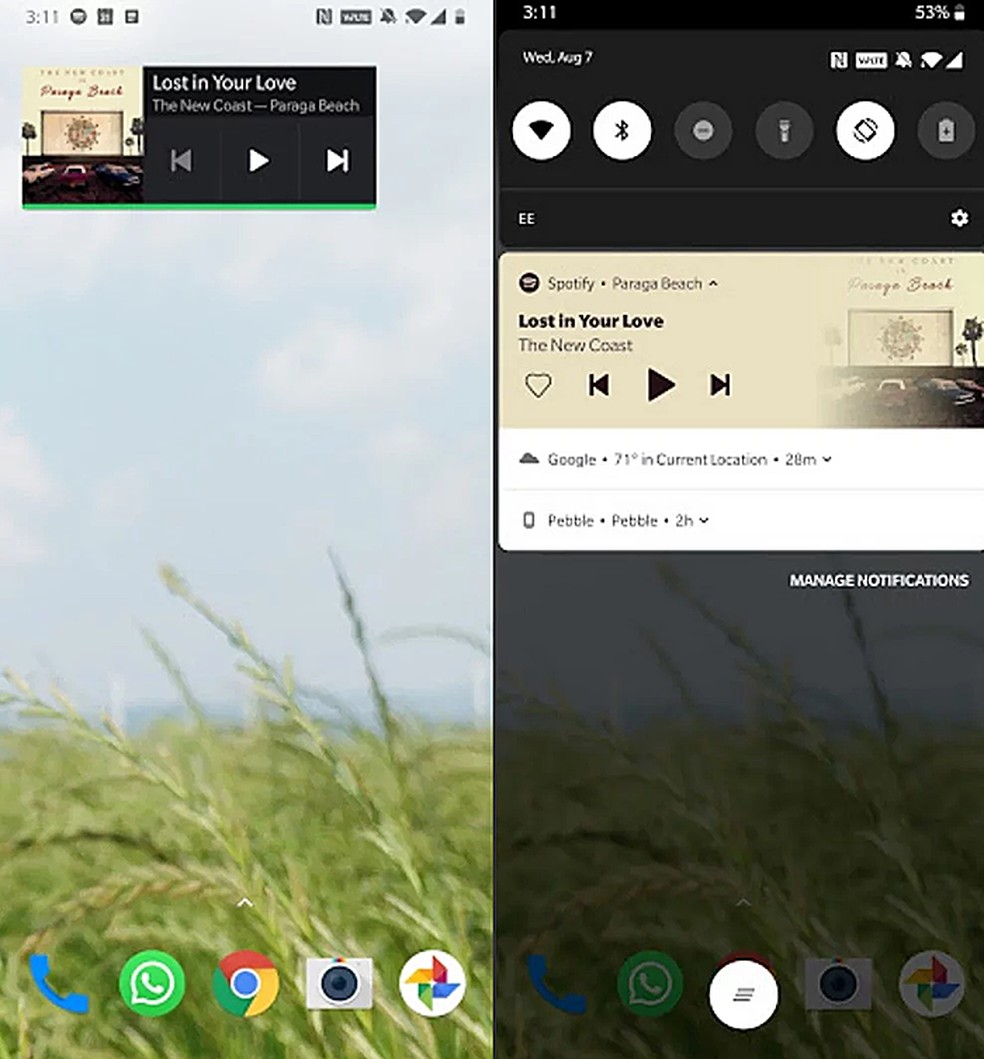Viewport: 984px width, 1059px height.
Task: Tap 'The New Coast' in Spotify notification
Action: coord(575,345)
